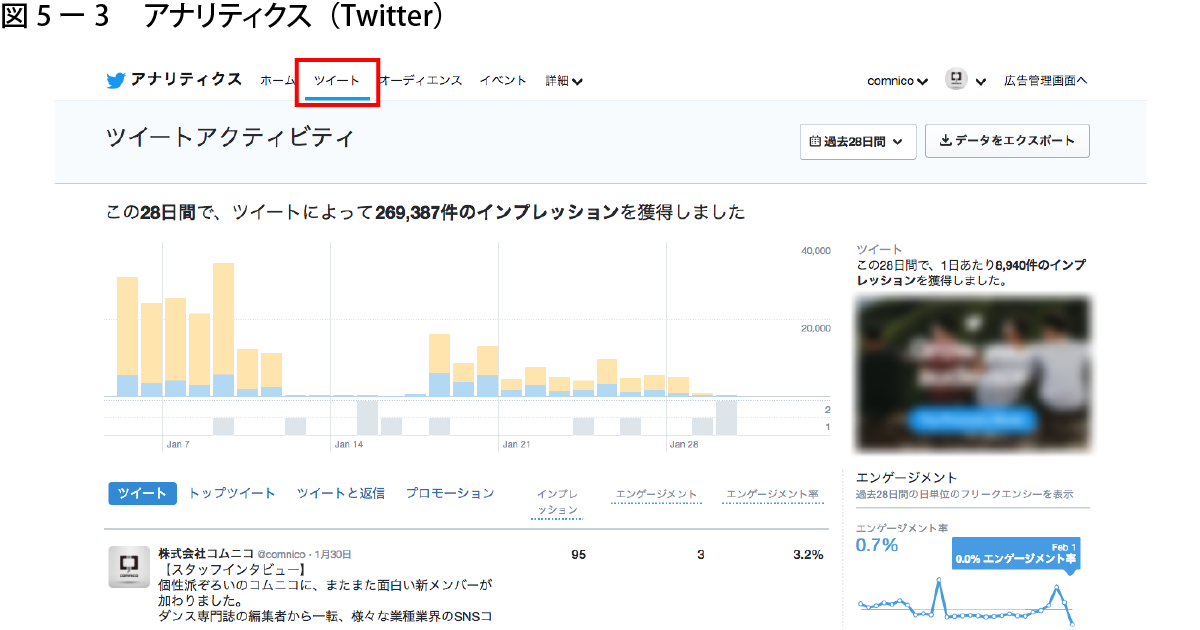Viewport: 1200px width, 630px height.
Task: Open 株式会社コムニコ tweet avatar
Action: tap(129, 568)
